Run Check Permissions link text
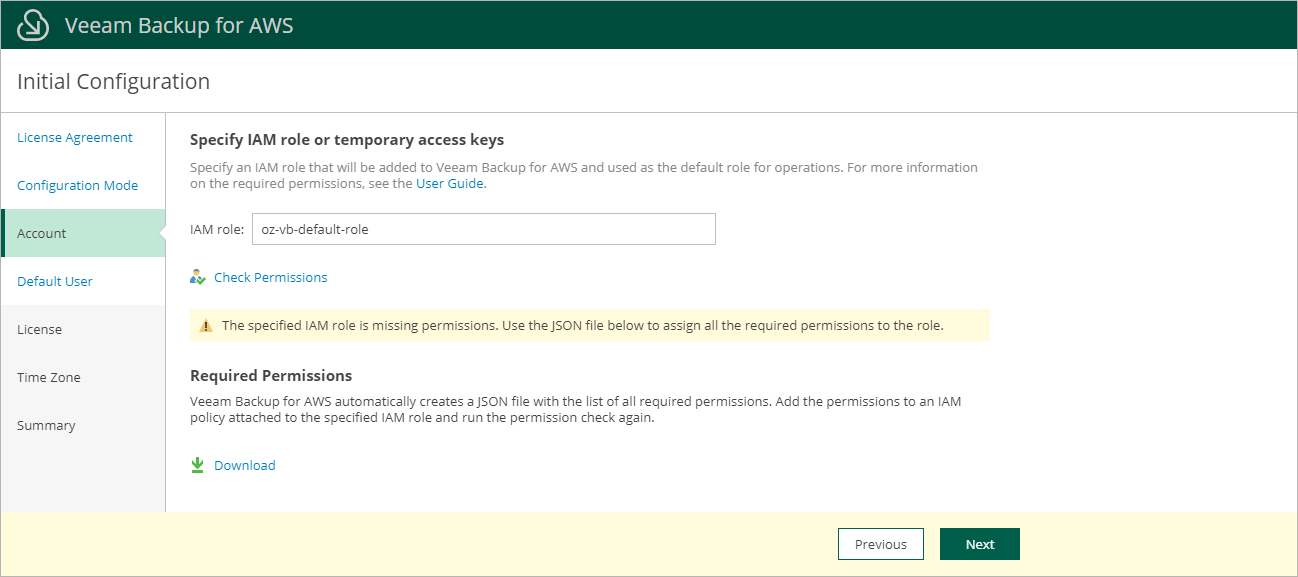 pos(270,277)
